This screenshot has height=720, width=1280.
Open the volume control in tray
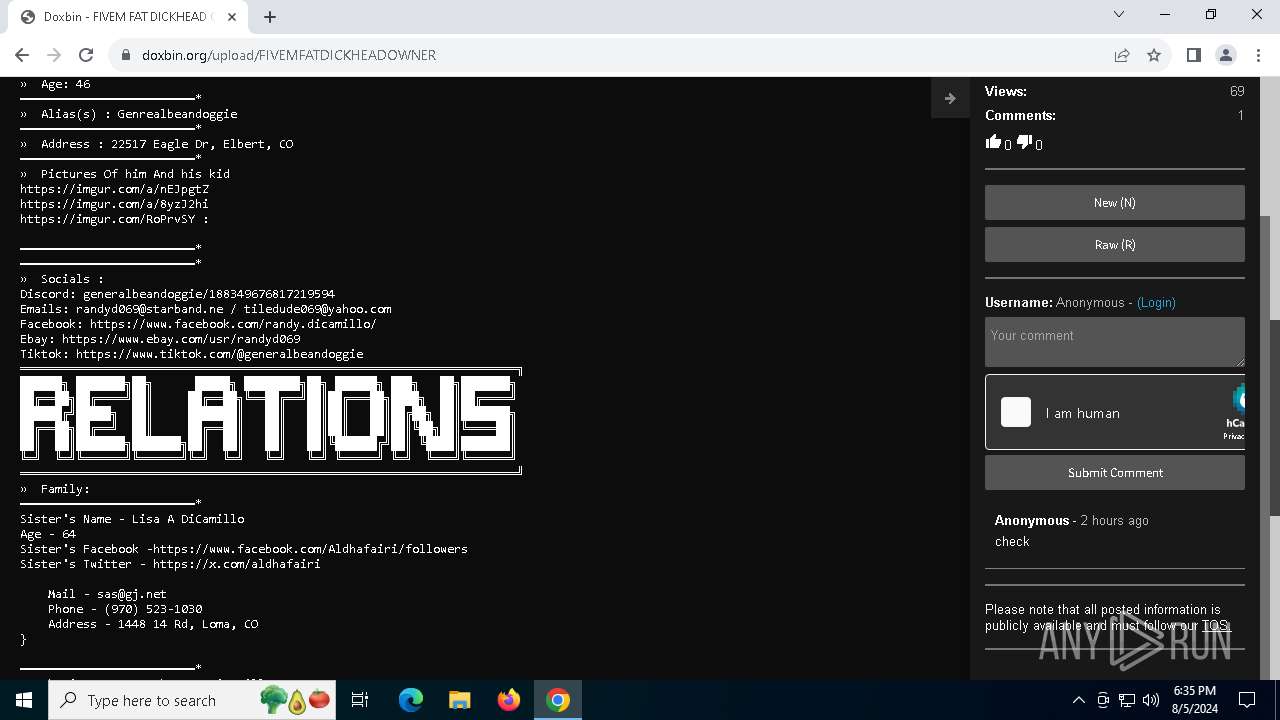1151,700
